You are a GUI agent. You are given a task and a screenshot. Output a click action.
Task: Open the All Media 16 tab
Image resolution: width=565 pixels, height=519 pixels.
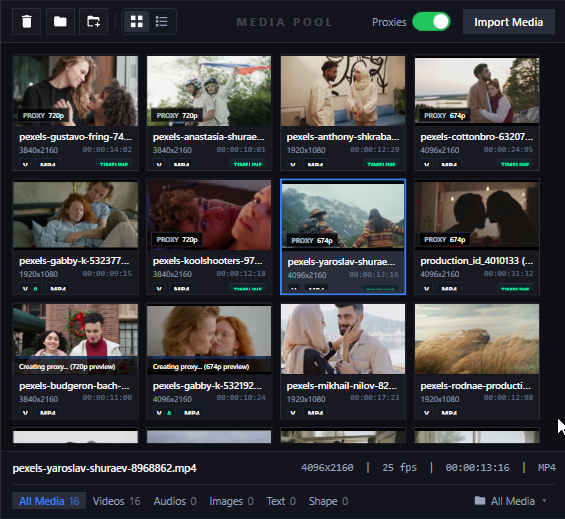point(49,501)
